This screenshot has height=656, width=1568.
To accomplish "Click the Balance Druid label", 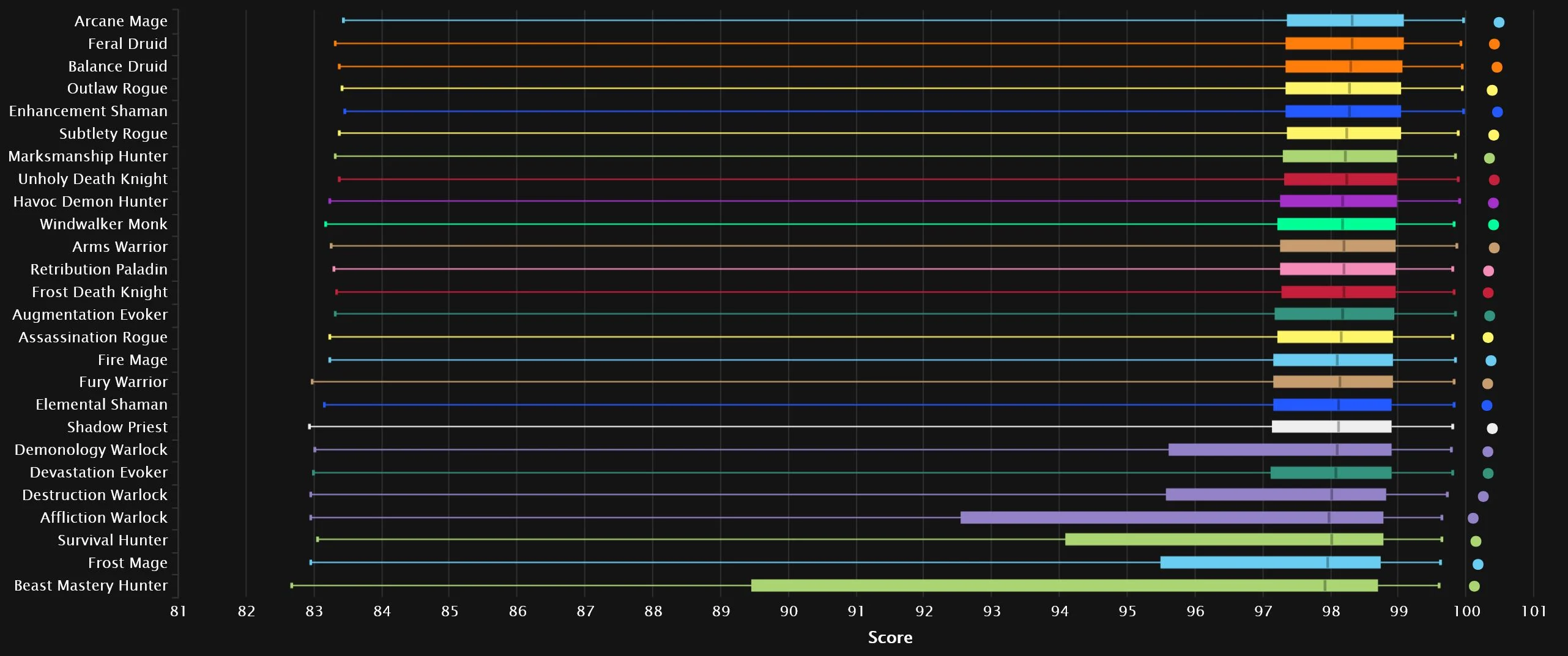I will tap(117, 67).
